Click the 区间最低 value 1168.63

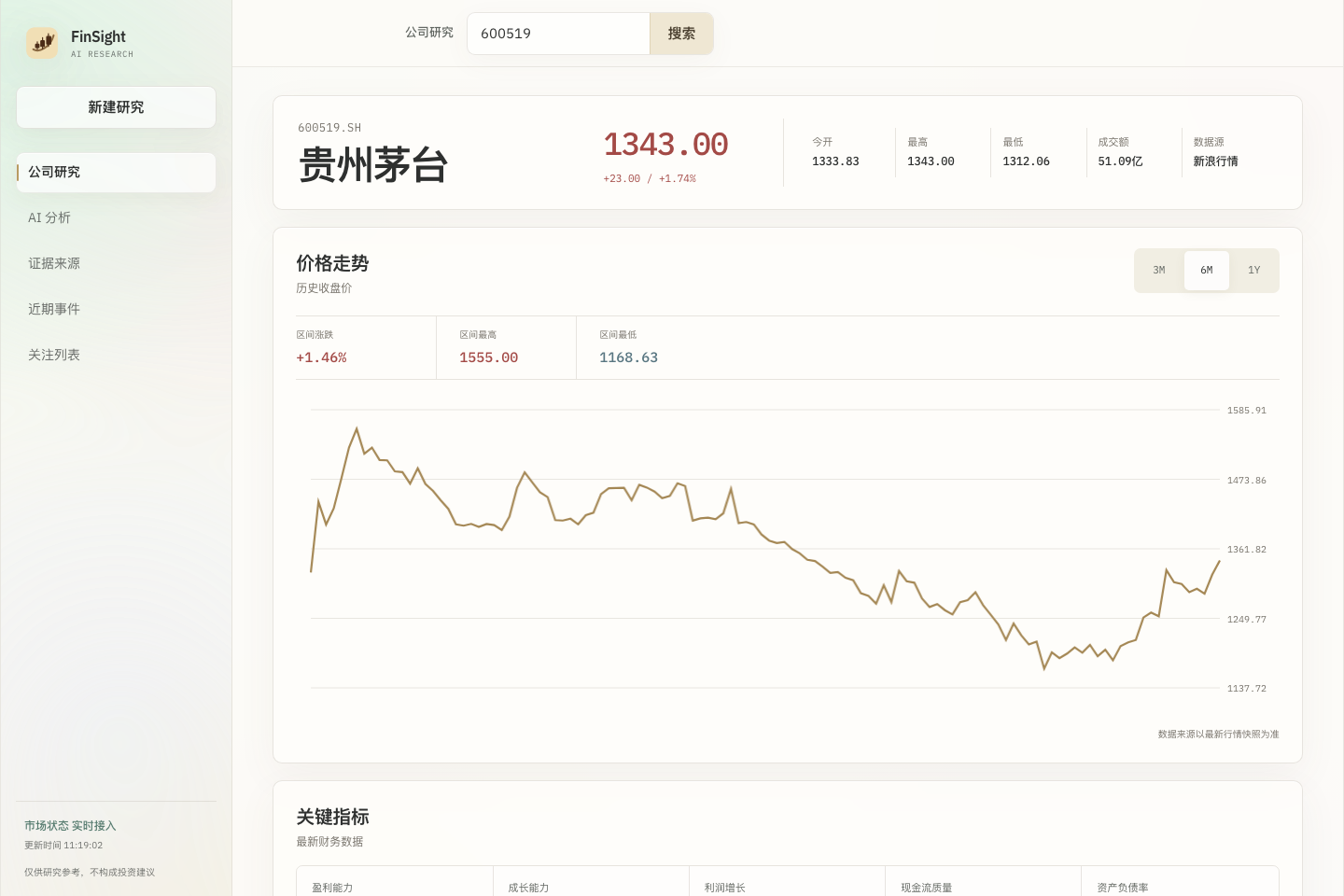click(x=628, y=357)
